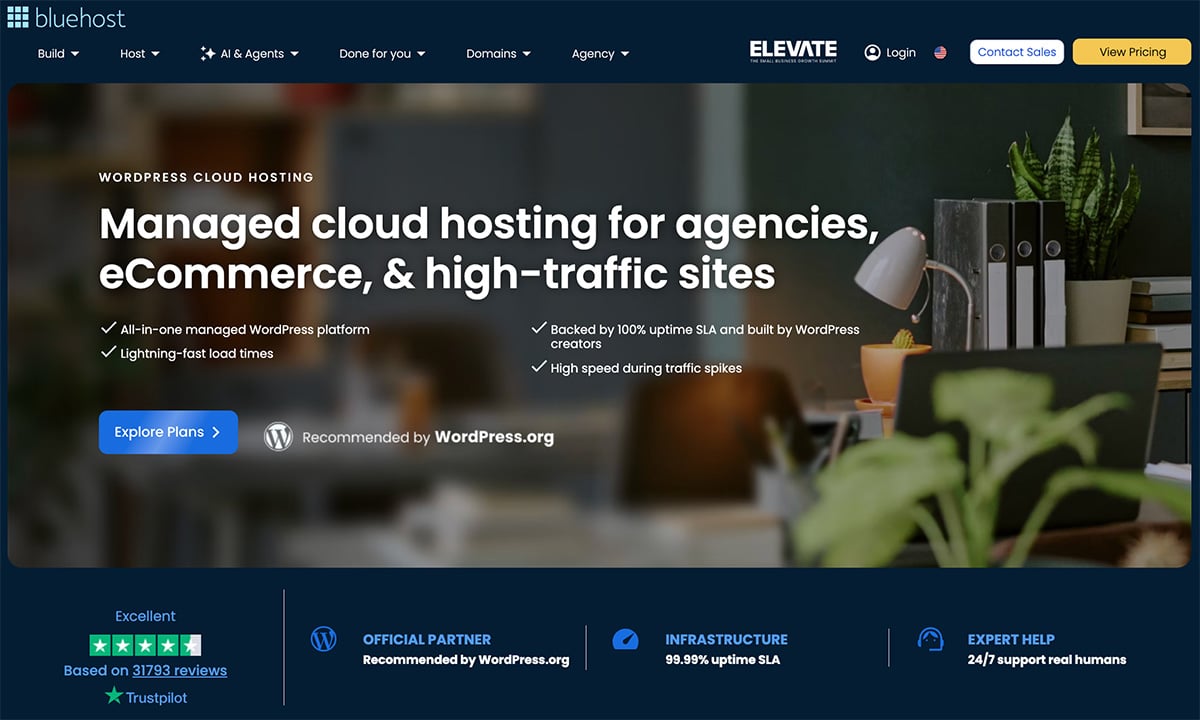This screenshot has height=720, width=1200.
Task: Click Backed by 100% uptime SLA text
Action: point(705,336)
